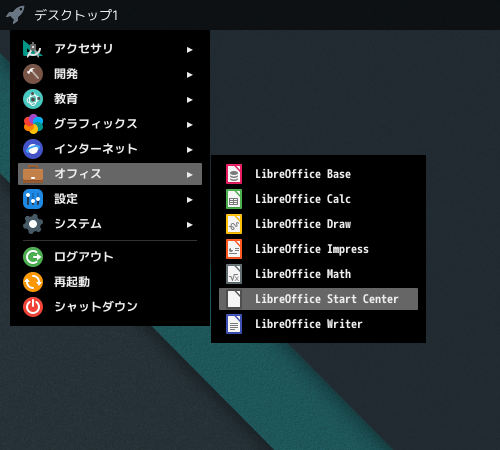Click the colorful グラフィックス icon
The image size is (500, 450).
click(33, 124)
